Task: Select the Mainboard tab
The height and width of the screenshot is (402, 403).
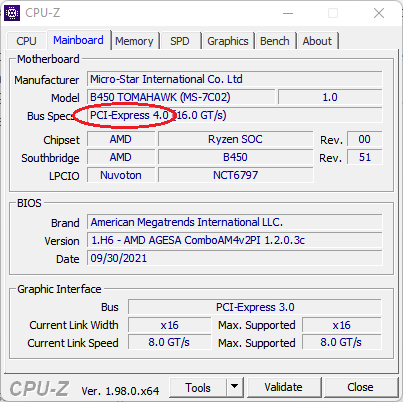Action: [x=78, y=40]
